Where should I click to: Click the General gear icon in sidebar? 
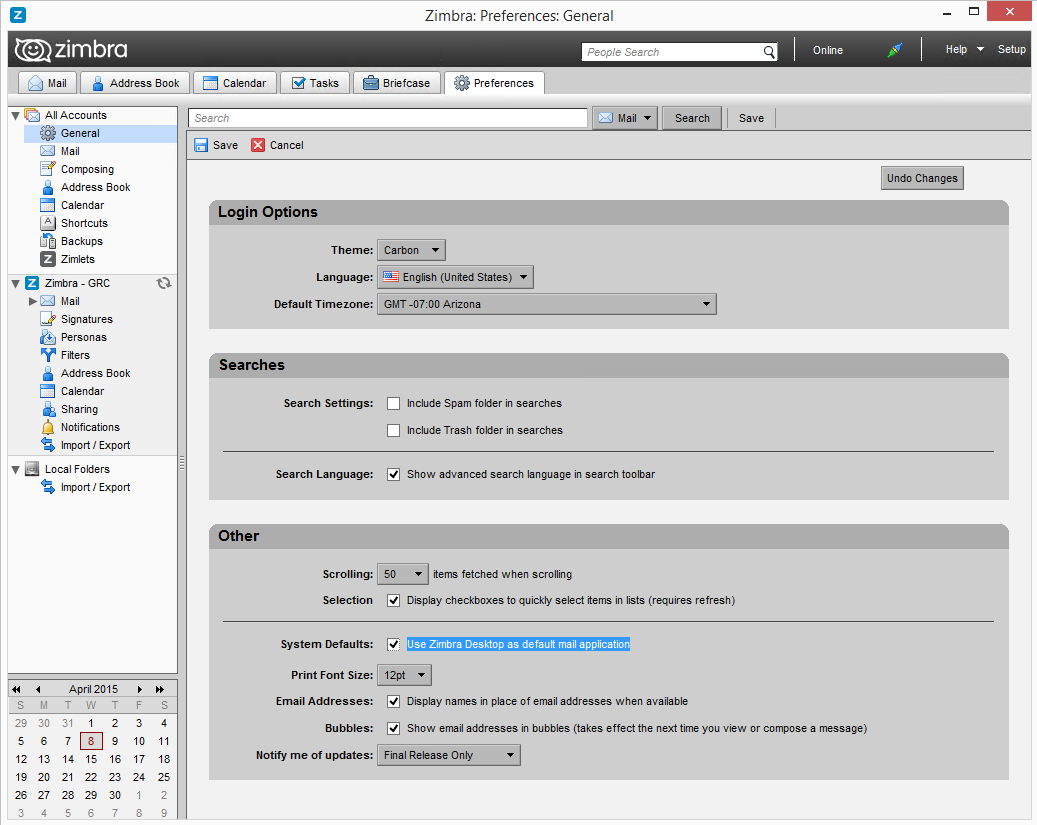(48, 133)
